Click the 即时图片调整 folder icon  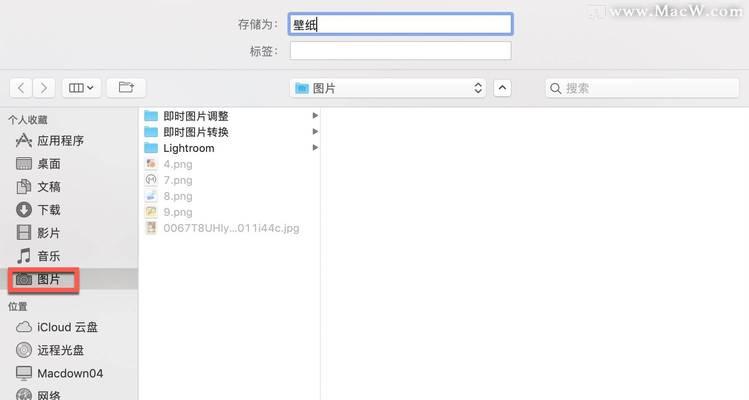151,116
